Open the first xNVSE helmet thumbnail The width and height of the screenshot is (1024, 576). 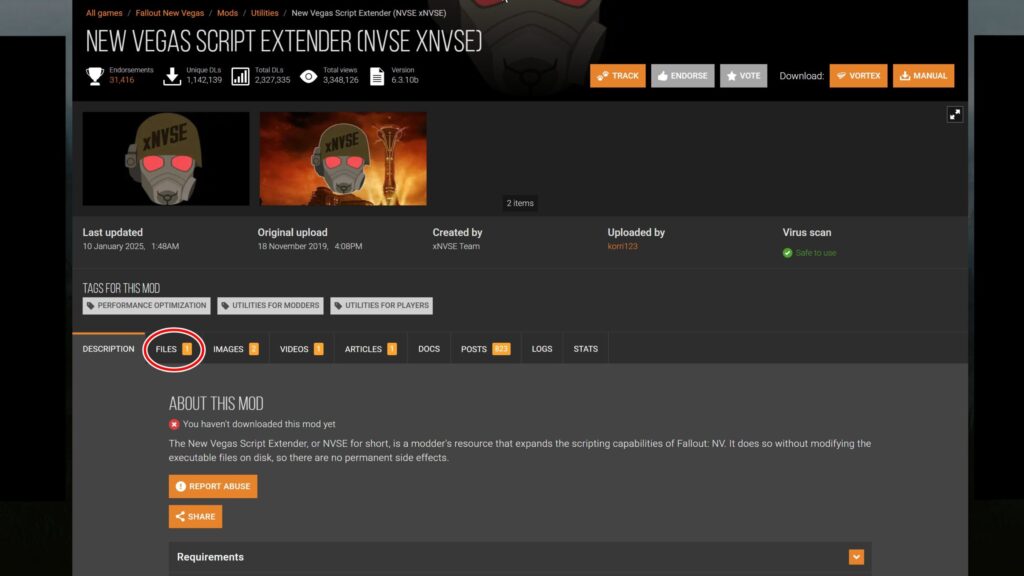coord(166,158)
